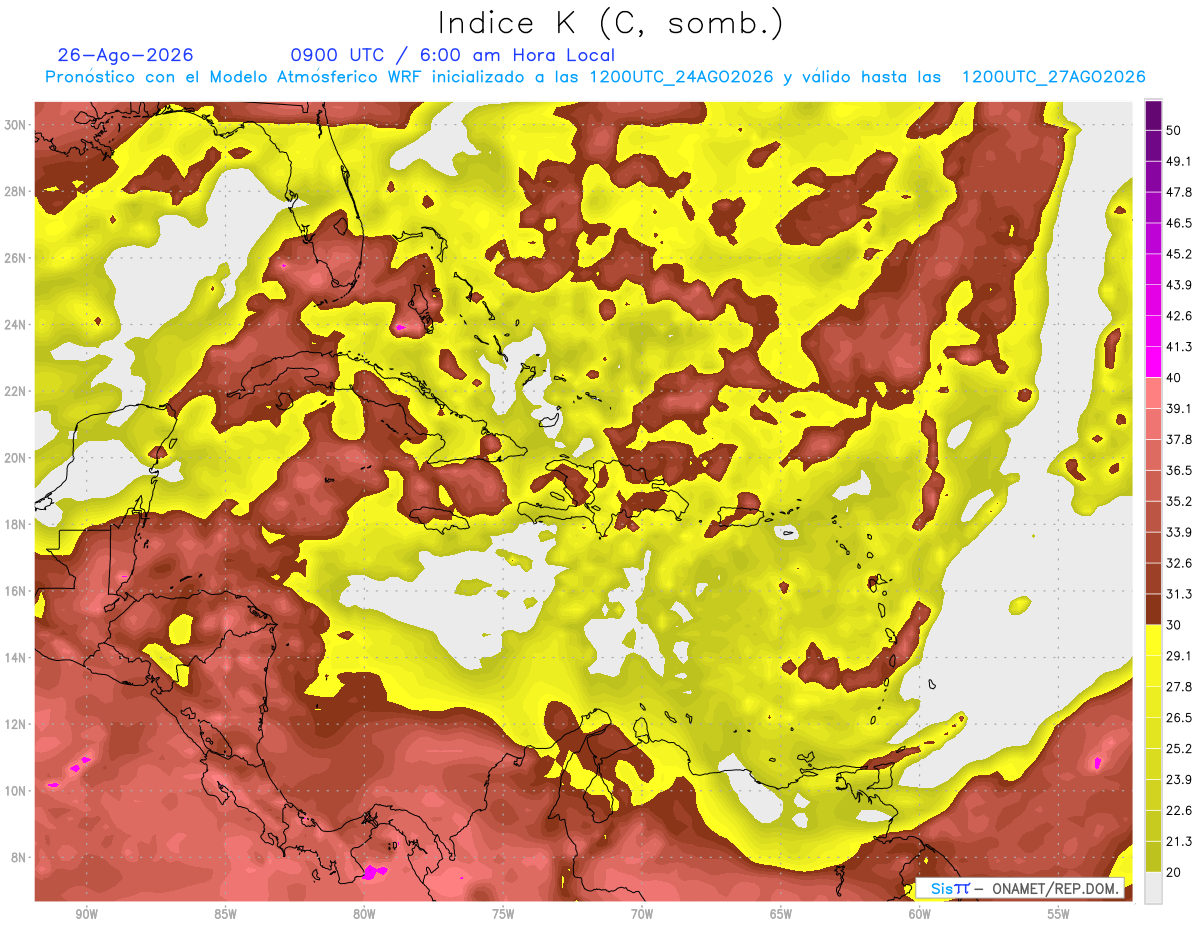Screen dimensions: 1200x927
Task: Pick the gray swatch below the 20 label
Action: click(x=1153, y=888)
